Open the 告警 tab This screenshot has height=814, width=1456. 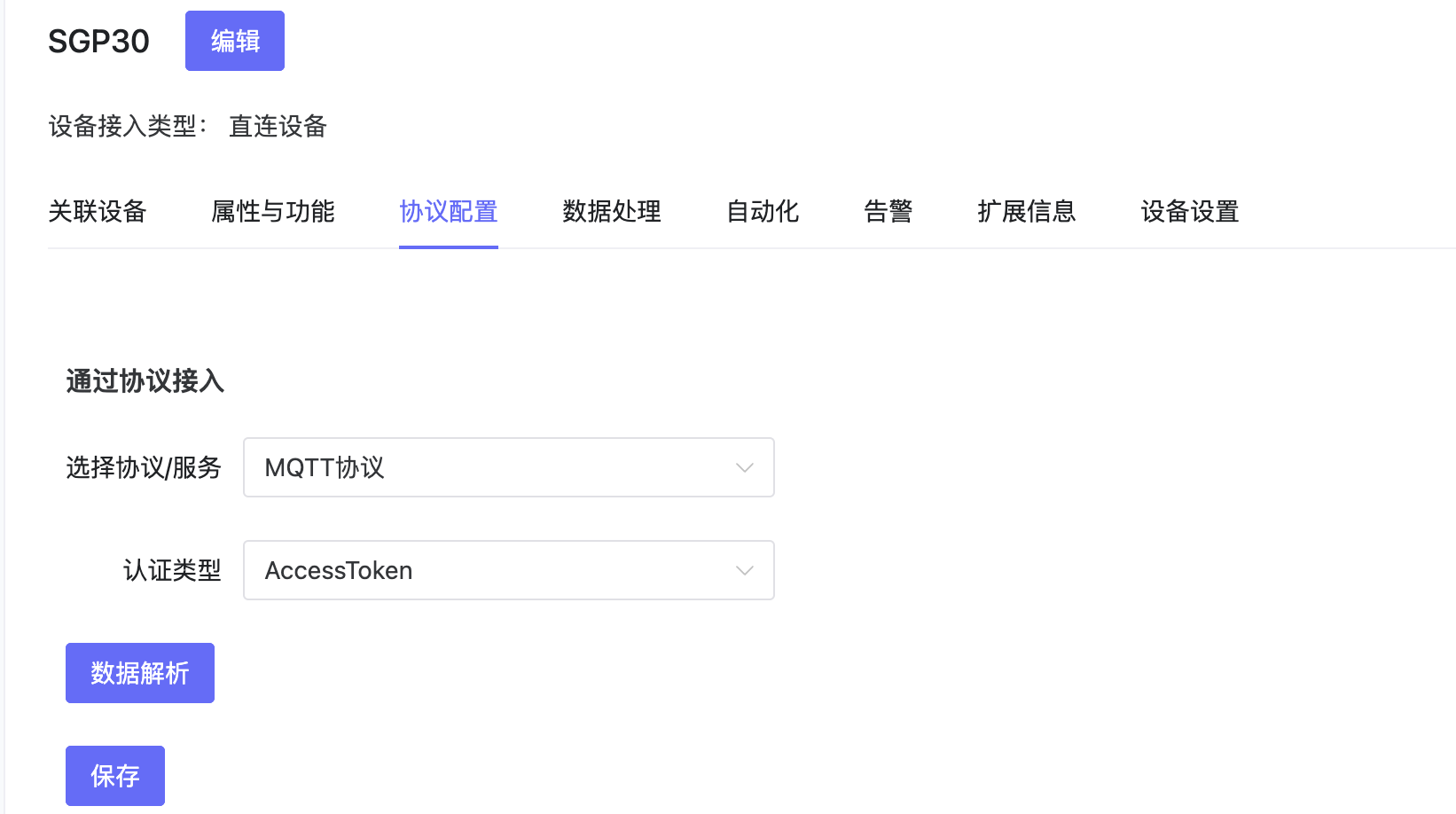coord(888,212)
